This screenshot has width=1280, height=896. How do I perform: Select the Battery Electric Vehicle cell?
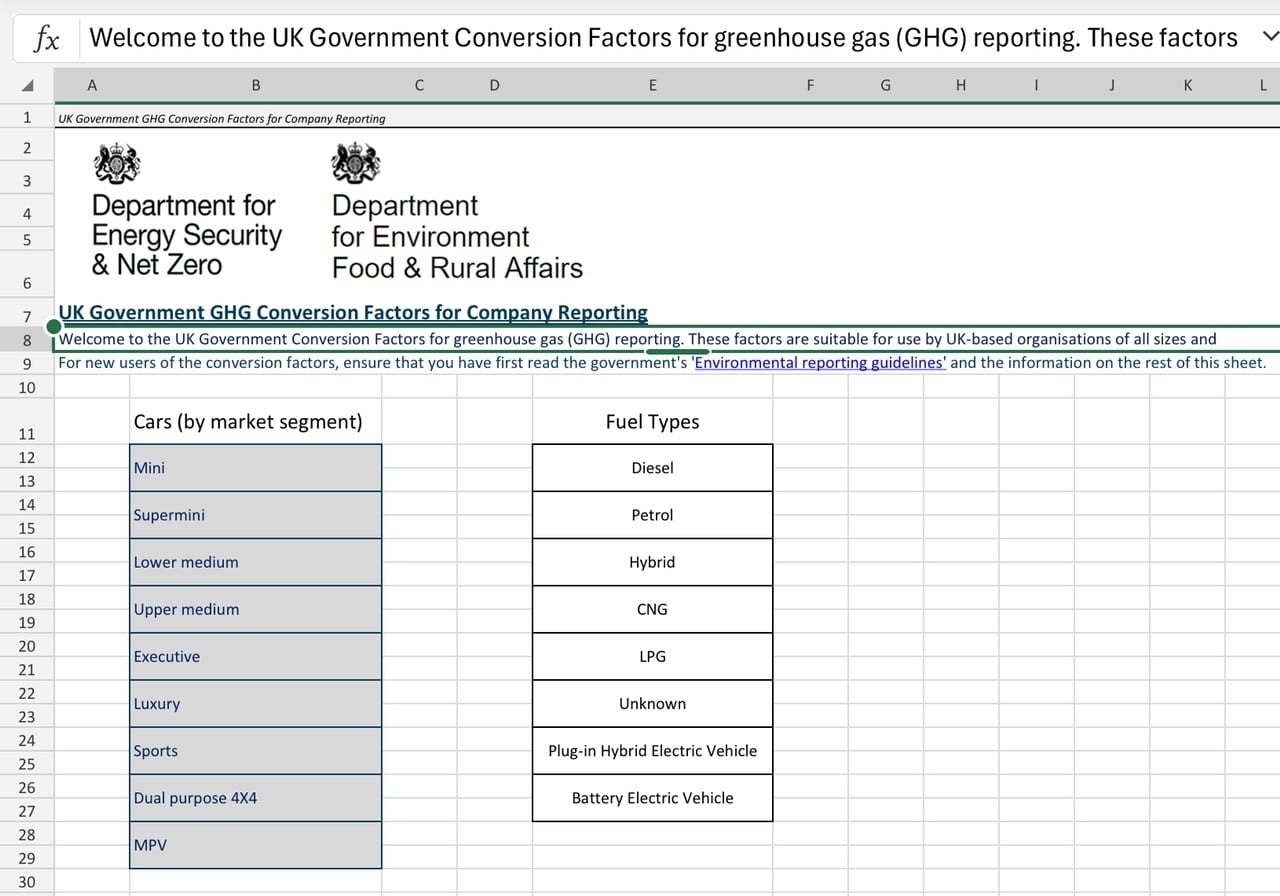tap(653, 798)
